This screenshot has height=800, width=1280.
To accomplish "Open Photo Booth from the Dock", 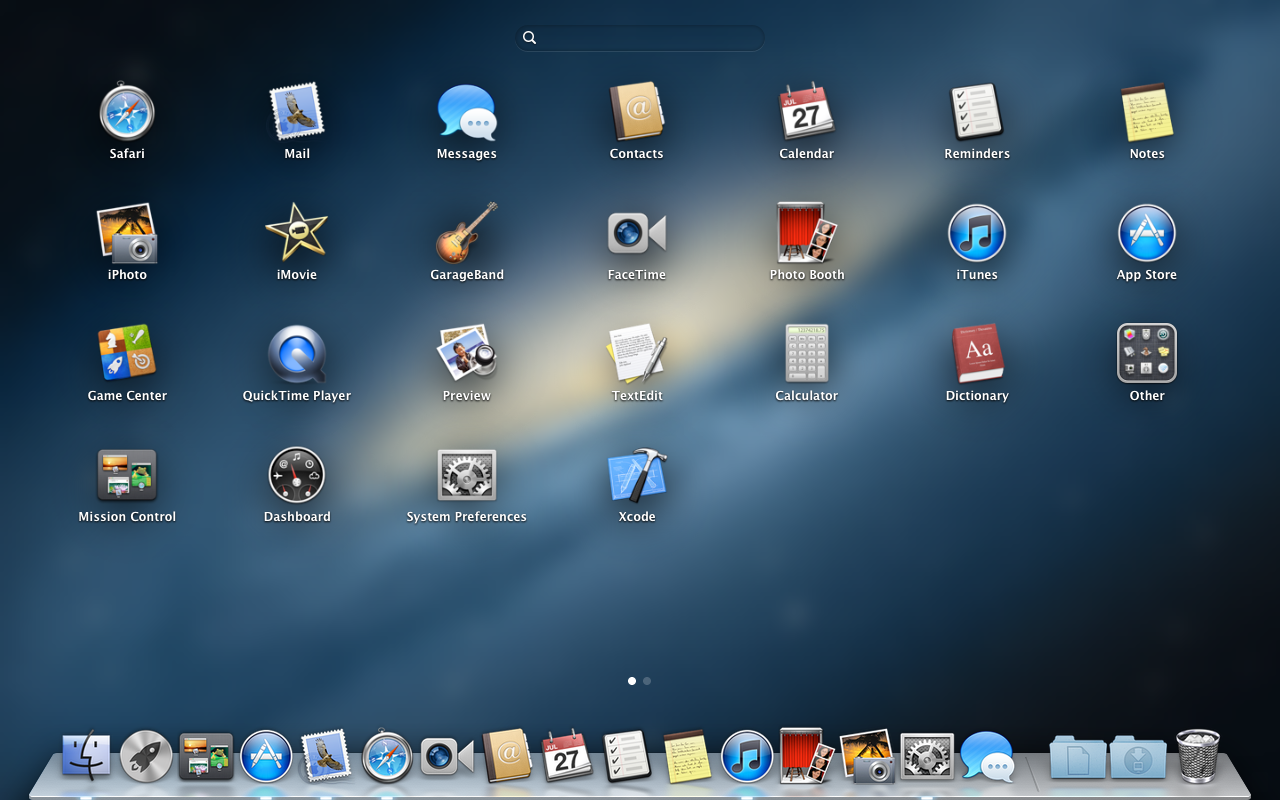I will click(807, 756).
